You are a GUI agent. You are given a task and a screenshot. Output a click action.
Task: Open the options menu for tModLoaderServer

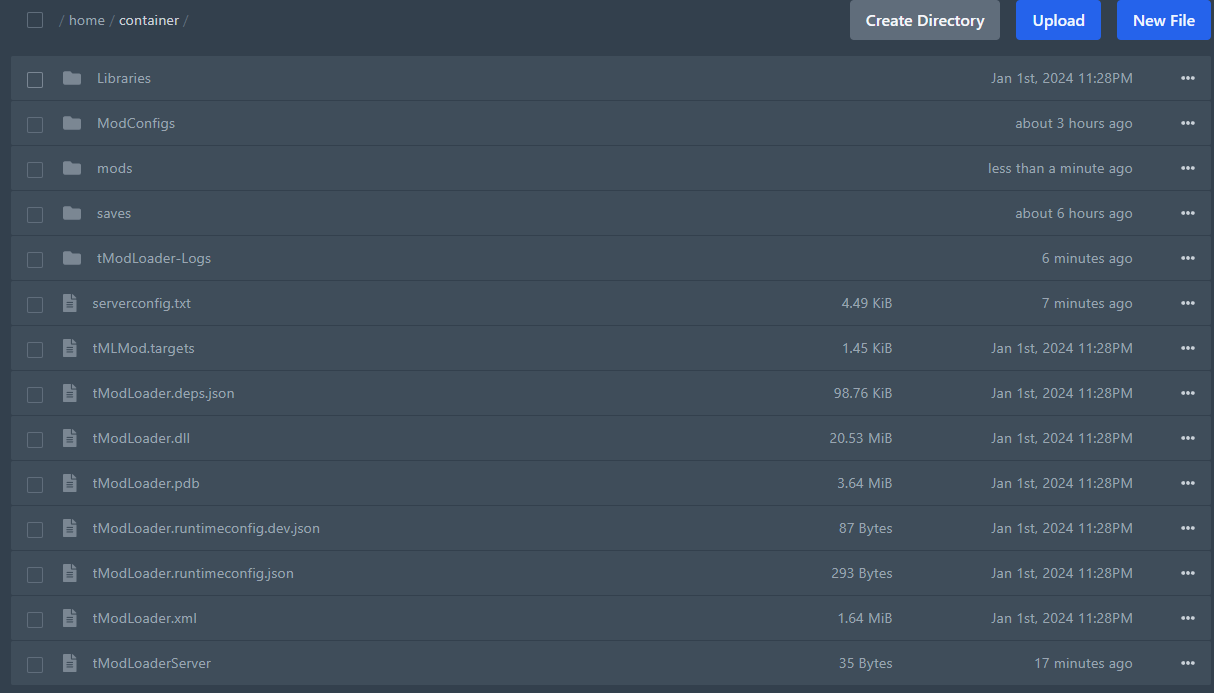click(1188, 663)
